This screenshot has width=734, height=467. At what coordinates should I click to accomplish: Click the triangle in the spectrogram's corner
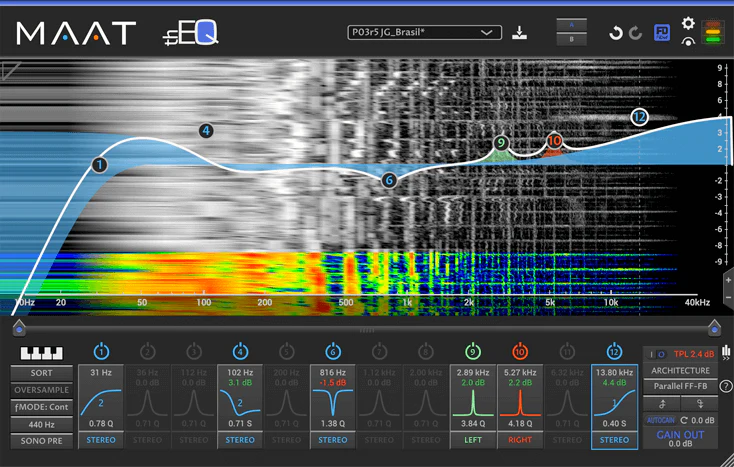tap(9, 70)
